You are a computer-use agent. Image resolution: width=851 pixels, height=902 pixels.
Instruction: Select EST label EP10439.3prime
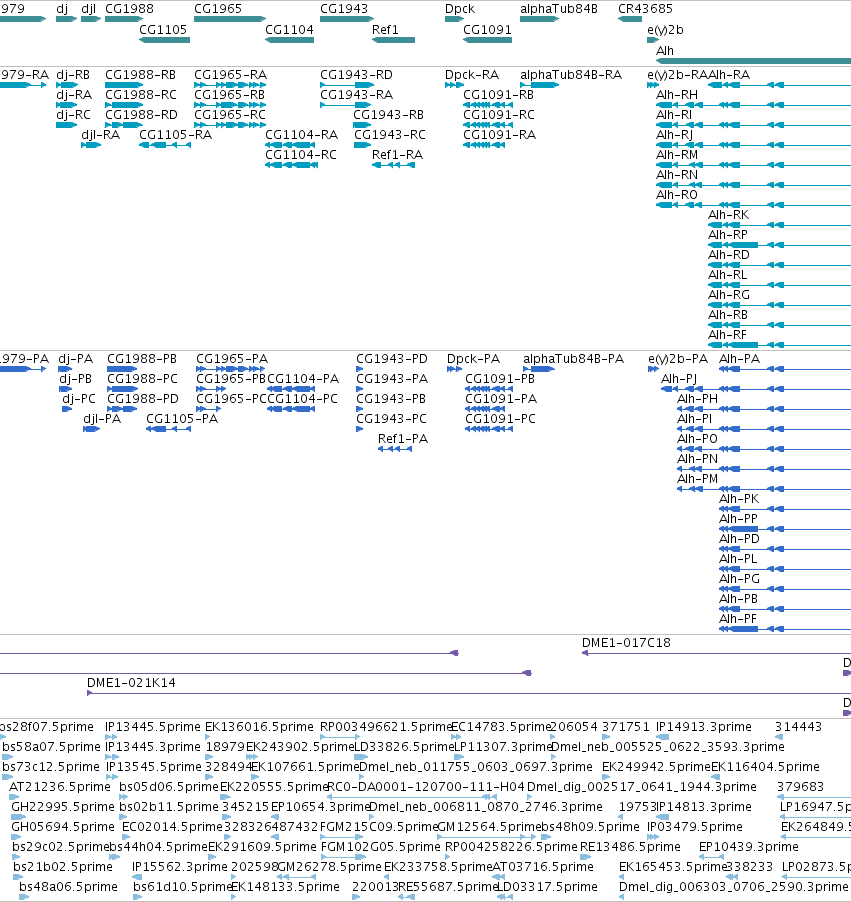(749, 847)
